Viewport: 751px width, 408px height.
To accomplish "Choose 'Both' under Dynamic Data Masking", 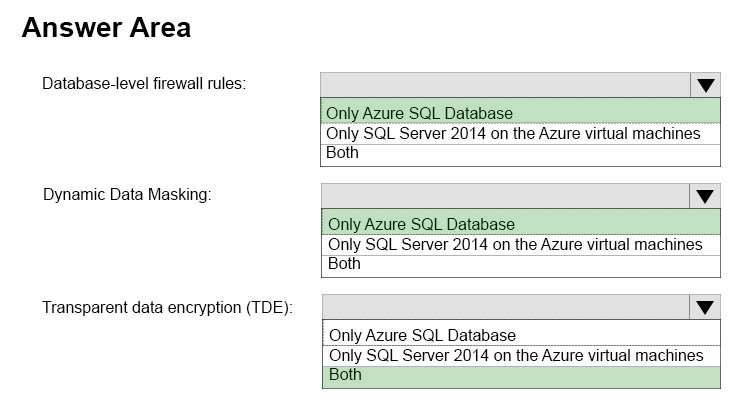I will 521,266.
